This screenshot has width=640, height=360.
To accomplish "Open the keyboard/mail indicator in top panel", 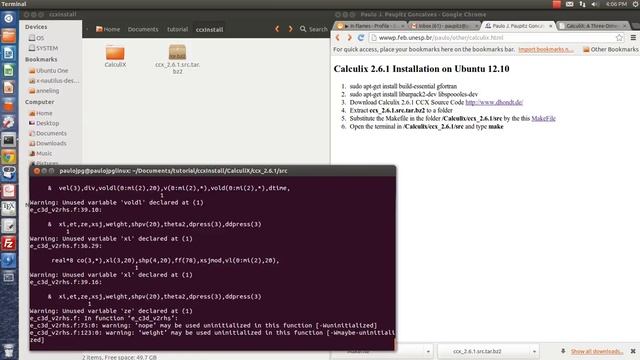I will 569,4.
